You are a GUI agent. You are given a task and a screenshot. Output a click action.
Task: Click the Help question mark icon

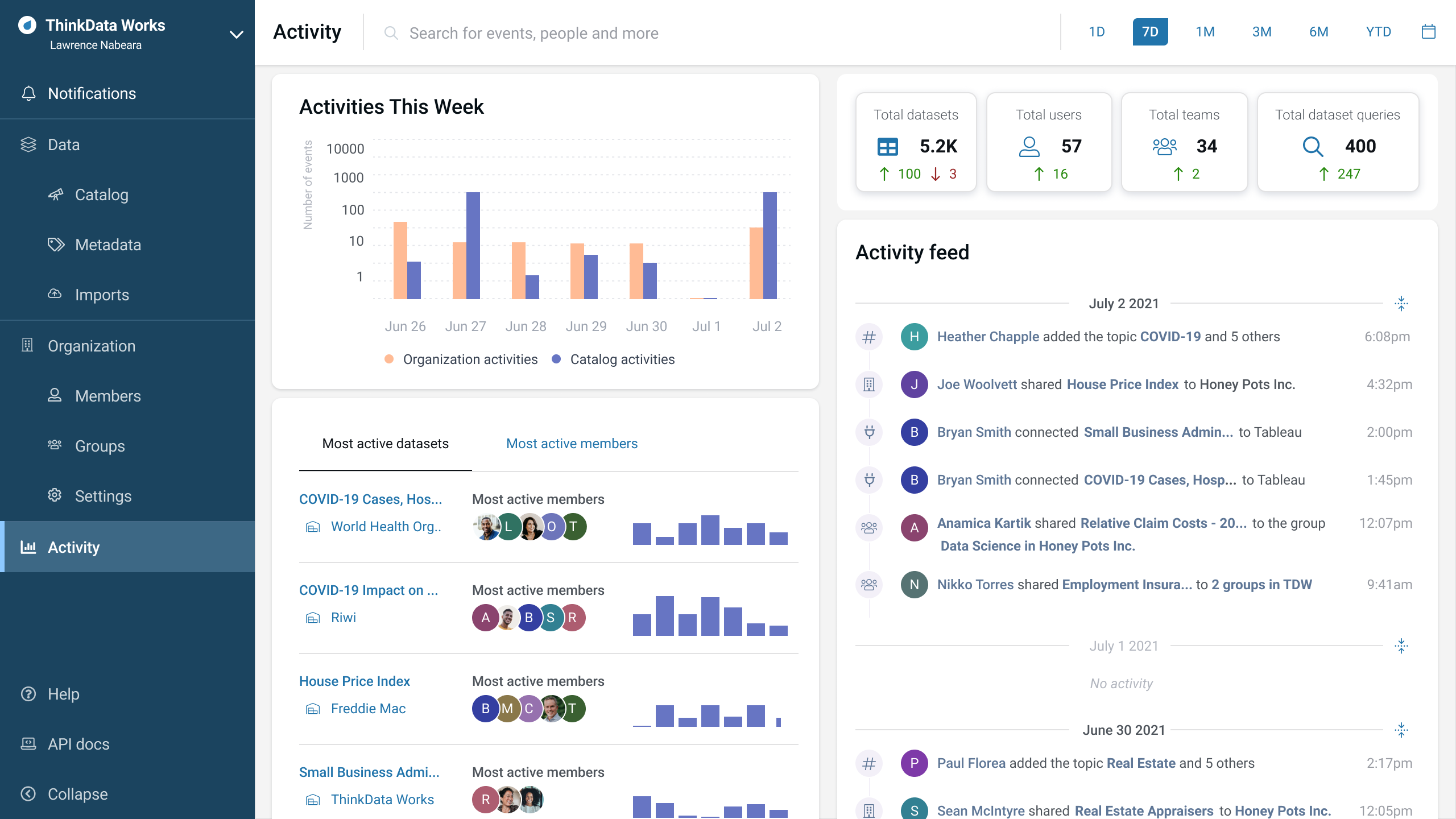click(28, 693)
